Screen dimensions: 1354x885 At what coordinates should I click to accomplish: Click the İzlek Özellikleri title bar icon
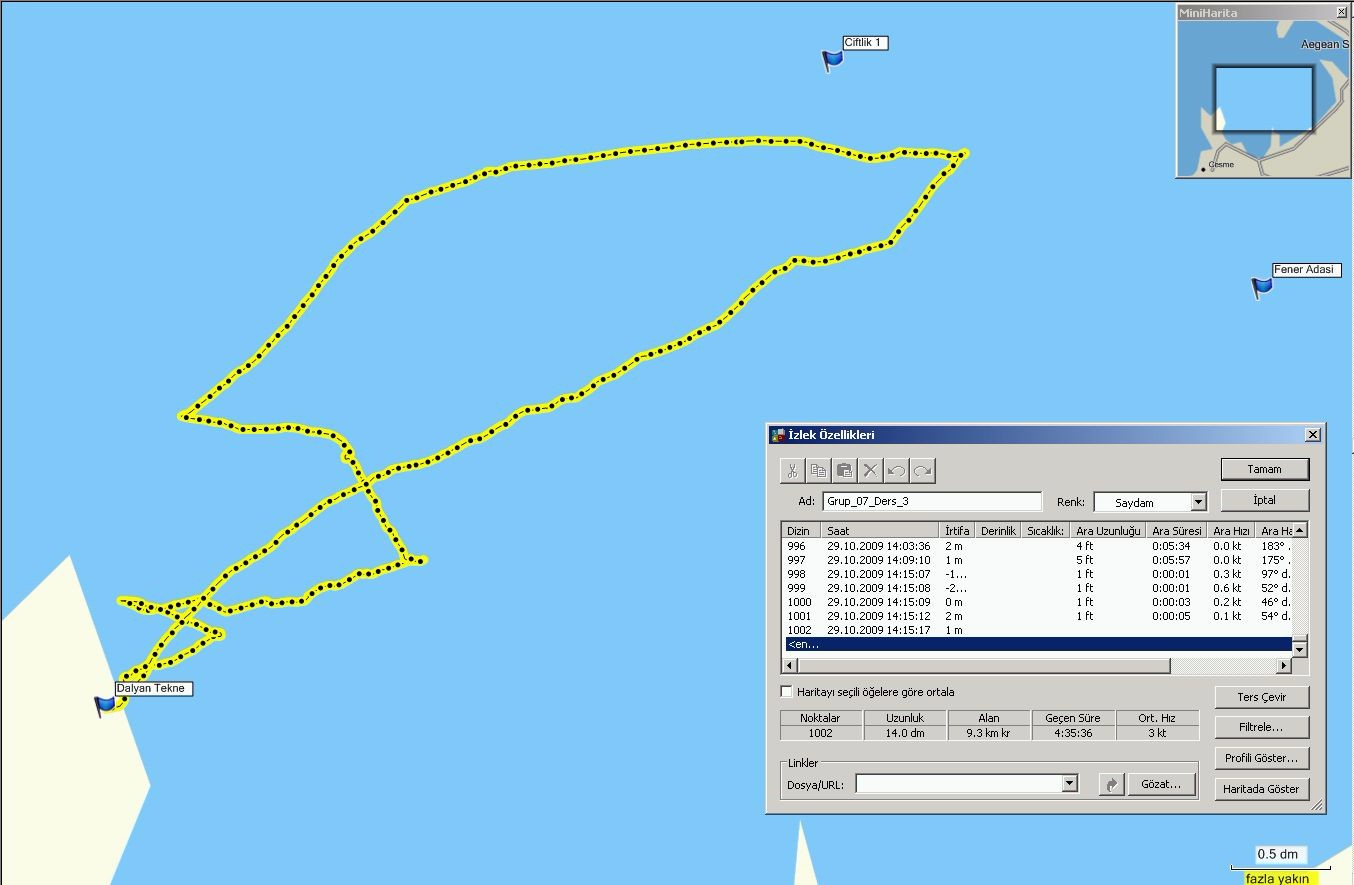(x=778, y=435)
